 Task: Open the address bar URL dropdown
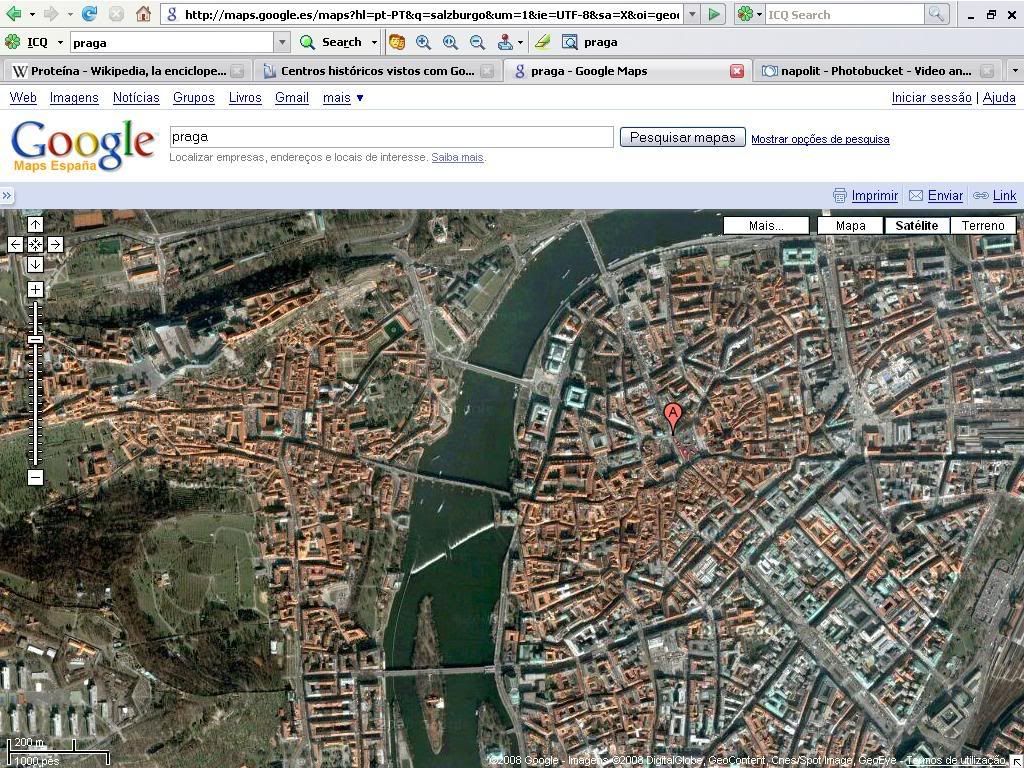tap(691, 15)
